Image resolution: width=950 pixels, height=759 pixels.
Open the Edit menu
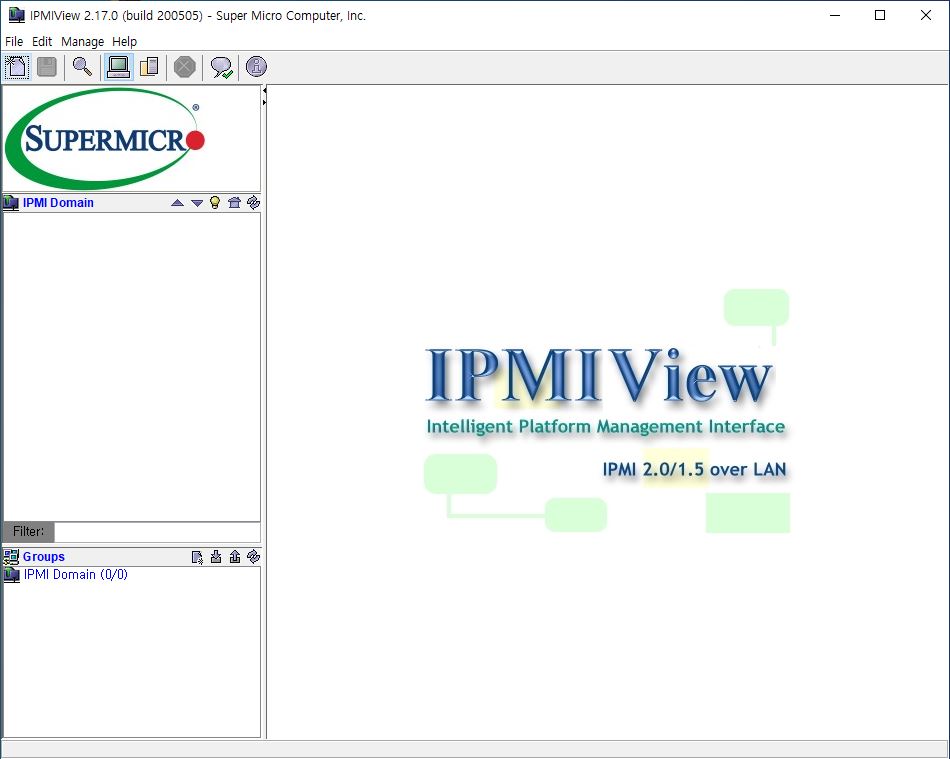pyautogui.click(x=42, y=41)
